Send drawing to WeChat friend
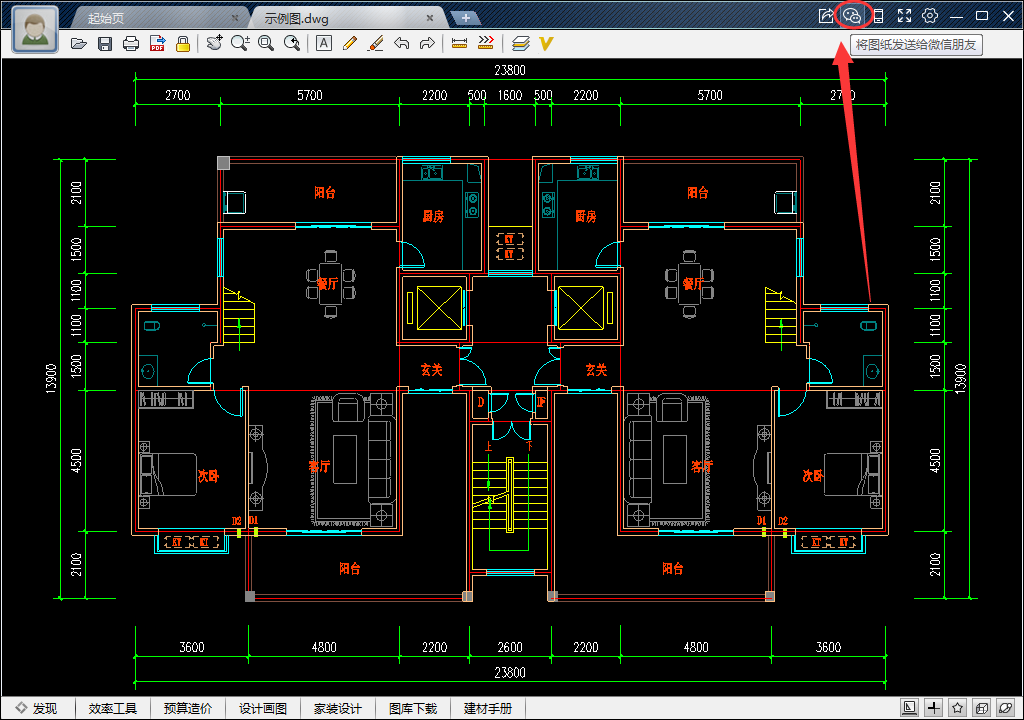This screenshot has height=720, width=1024. pyautogui.click(x=852, y=16)
